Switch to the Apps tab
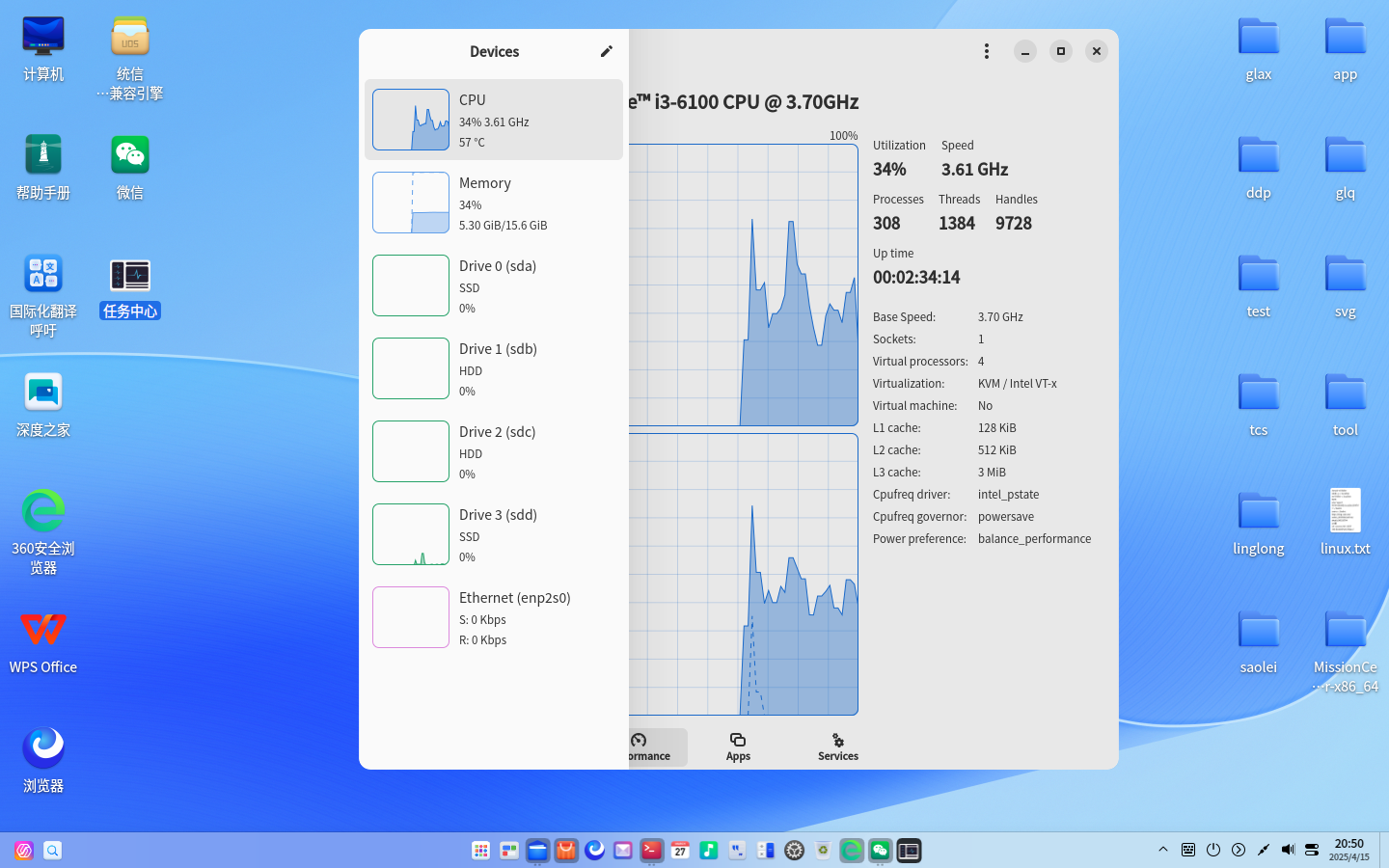 738,747
